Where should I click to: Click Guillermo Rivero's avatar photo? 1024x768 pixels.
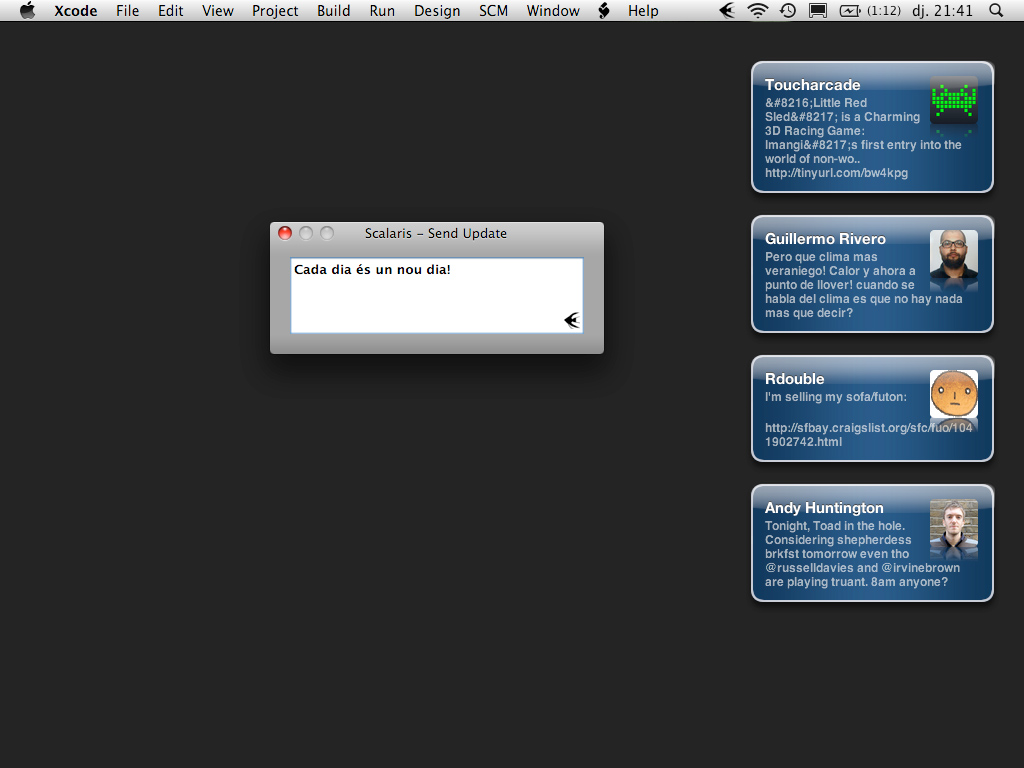953,253
